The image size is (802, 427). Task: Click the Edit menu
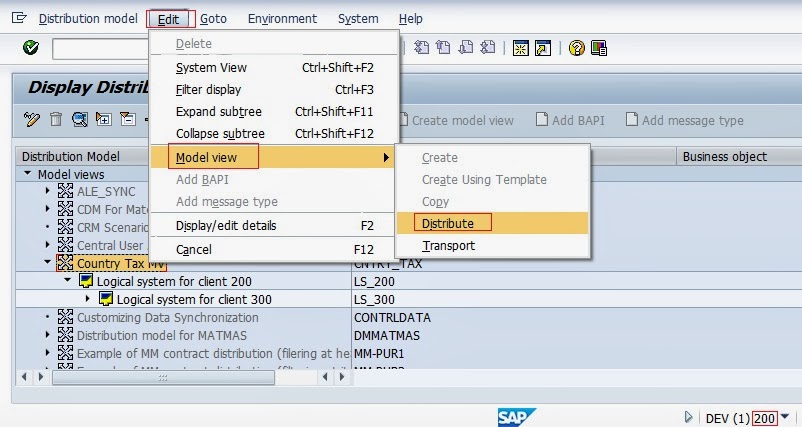[x=168, y=19]
